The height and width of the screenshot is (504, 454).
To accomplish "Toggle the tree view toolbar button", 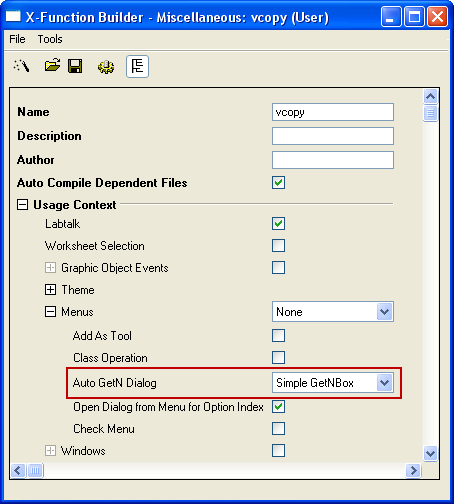I will click(137, 66).
